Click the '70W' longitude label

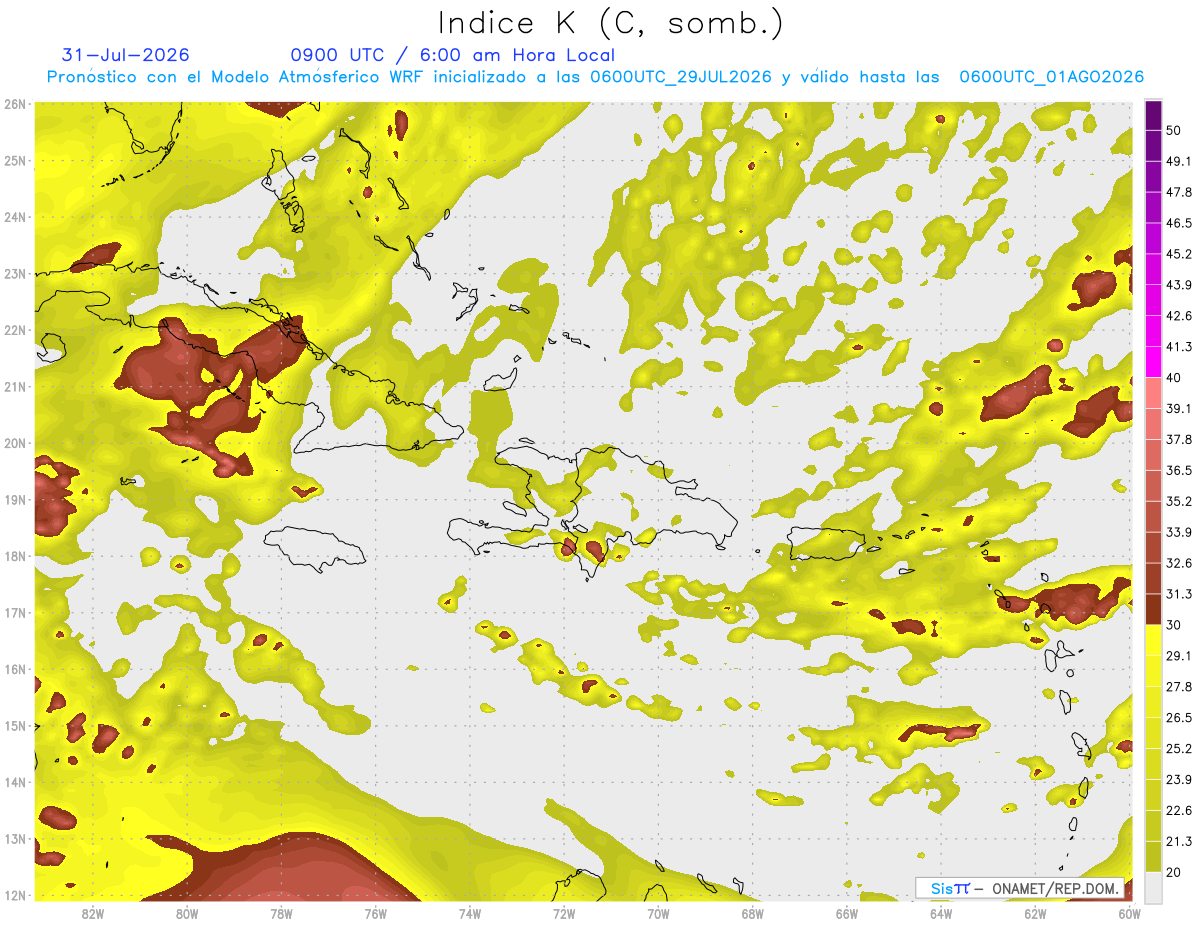[658, 913]
